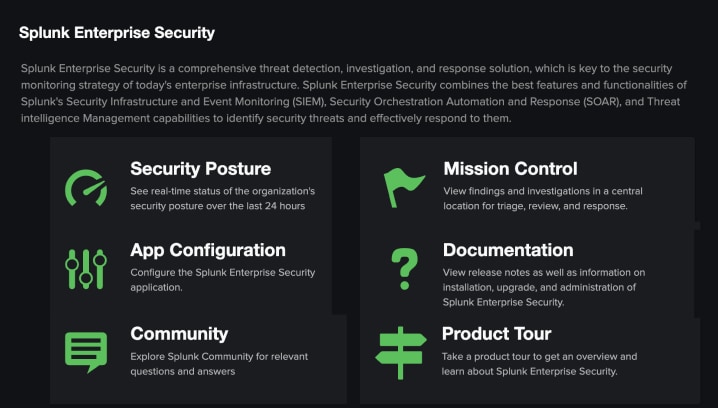Click the Documentation description about release notes
This screenshot has width=718, height=408.
pyautogui.click(x=543, y=286)
